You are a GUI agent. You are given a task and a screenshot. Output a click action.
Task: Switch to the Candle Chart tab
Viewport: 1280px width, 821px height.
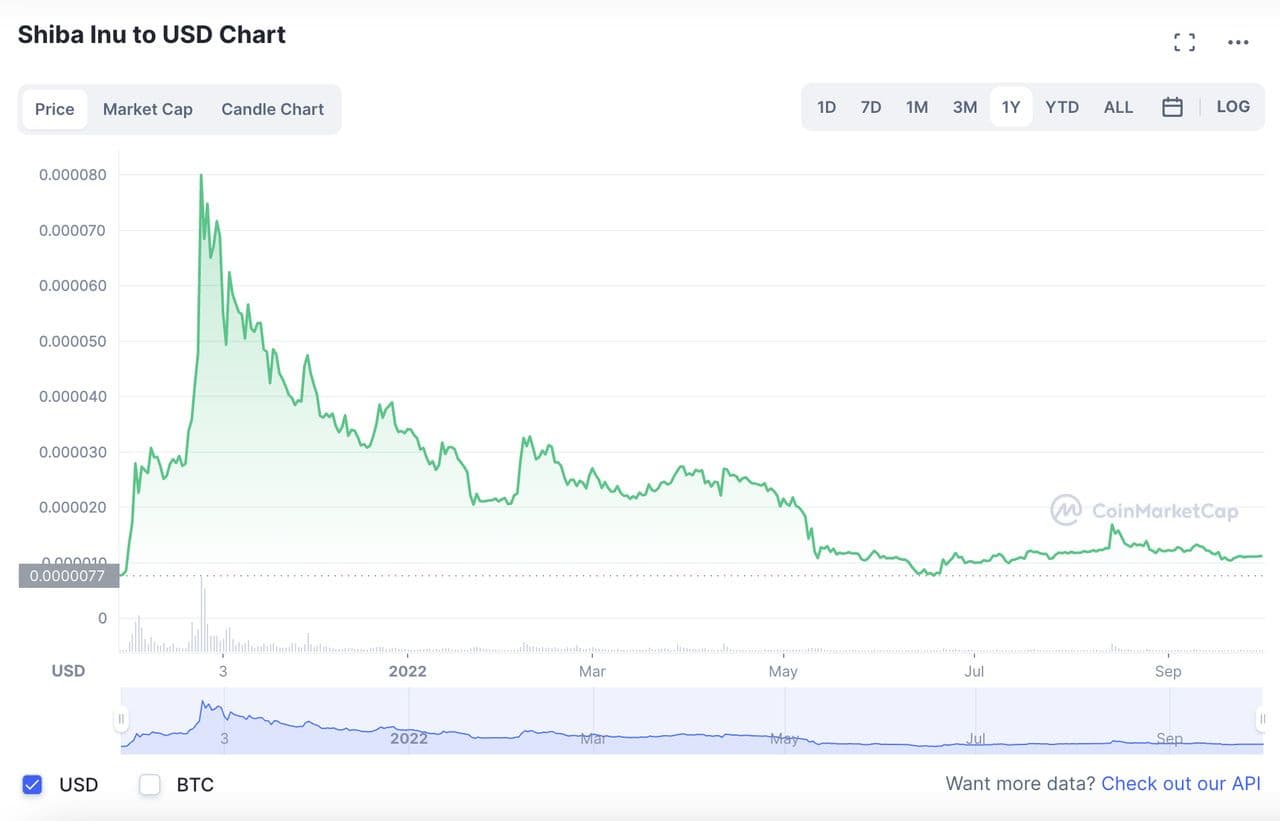272,109
